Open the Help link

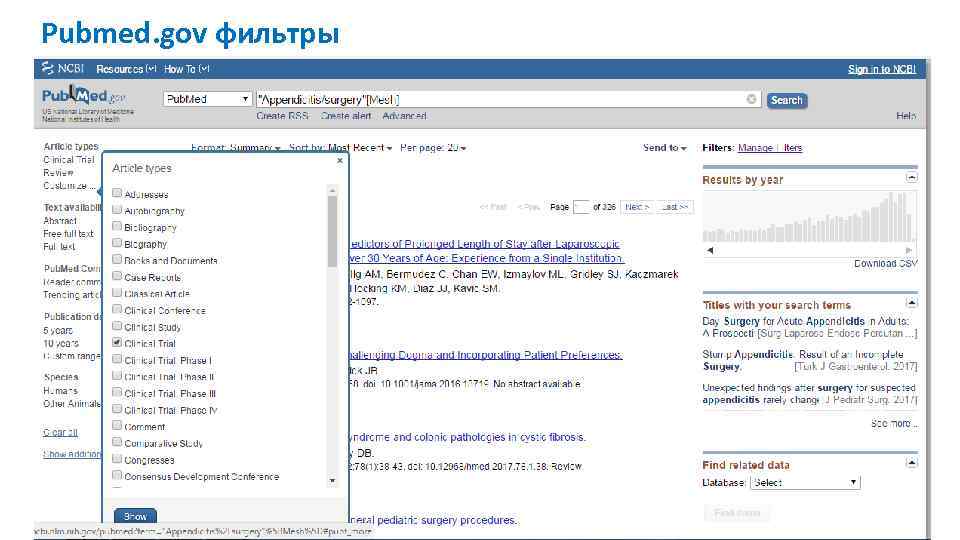pyautogui.click(x=906, y=116)
